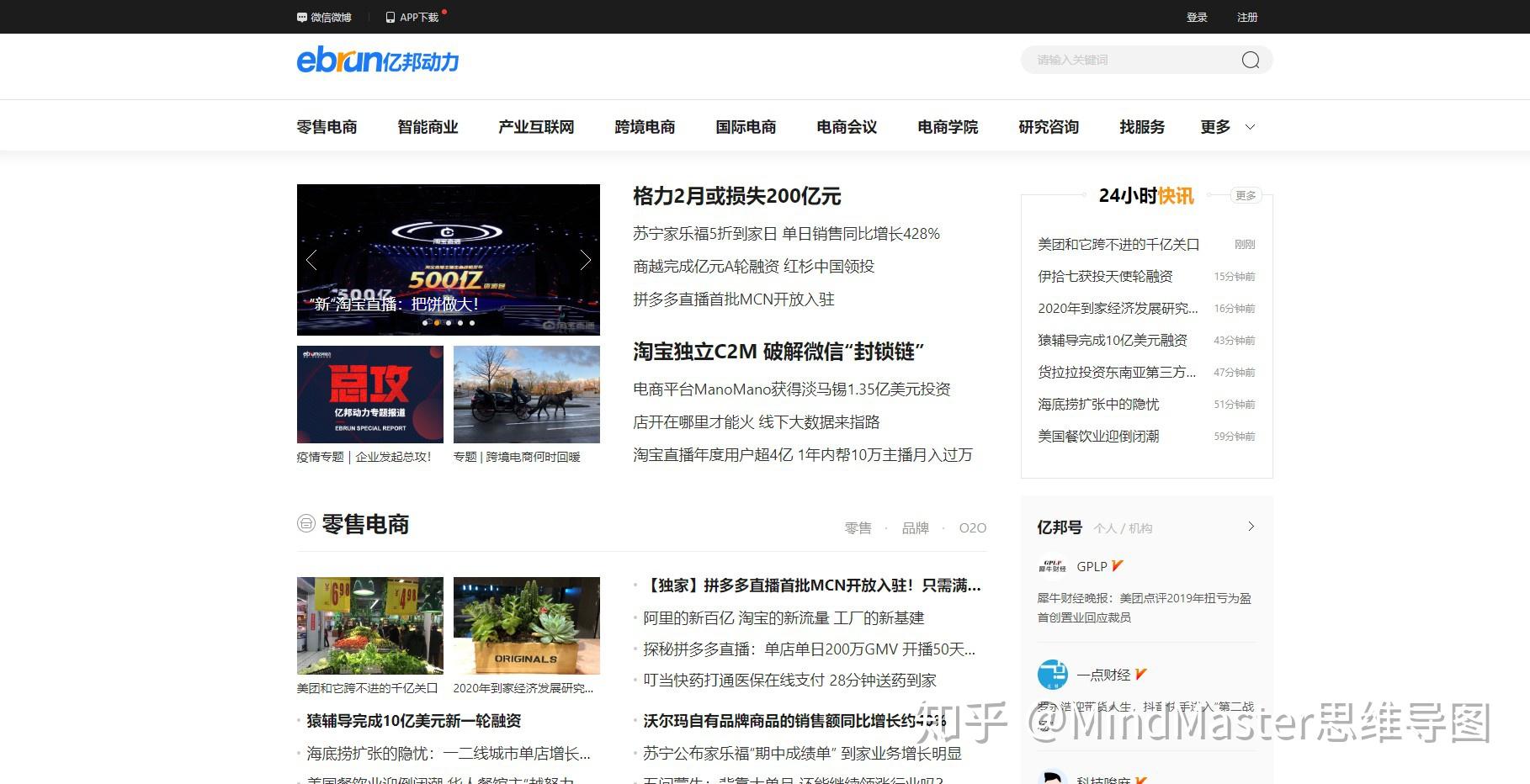Open 电商平台ManoMano获得淡马锡 article
Image resolution: width=1530 pixels, height=784 pixels.
point(792,389)
